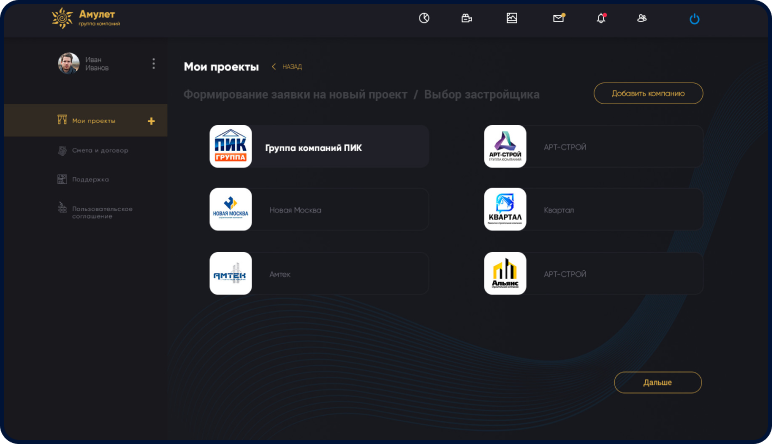Click the Пользовательское соглашение icon
The width and height of the screenshot is (772, 444).
coord(62,208)
